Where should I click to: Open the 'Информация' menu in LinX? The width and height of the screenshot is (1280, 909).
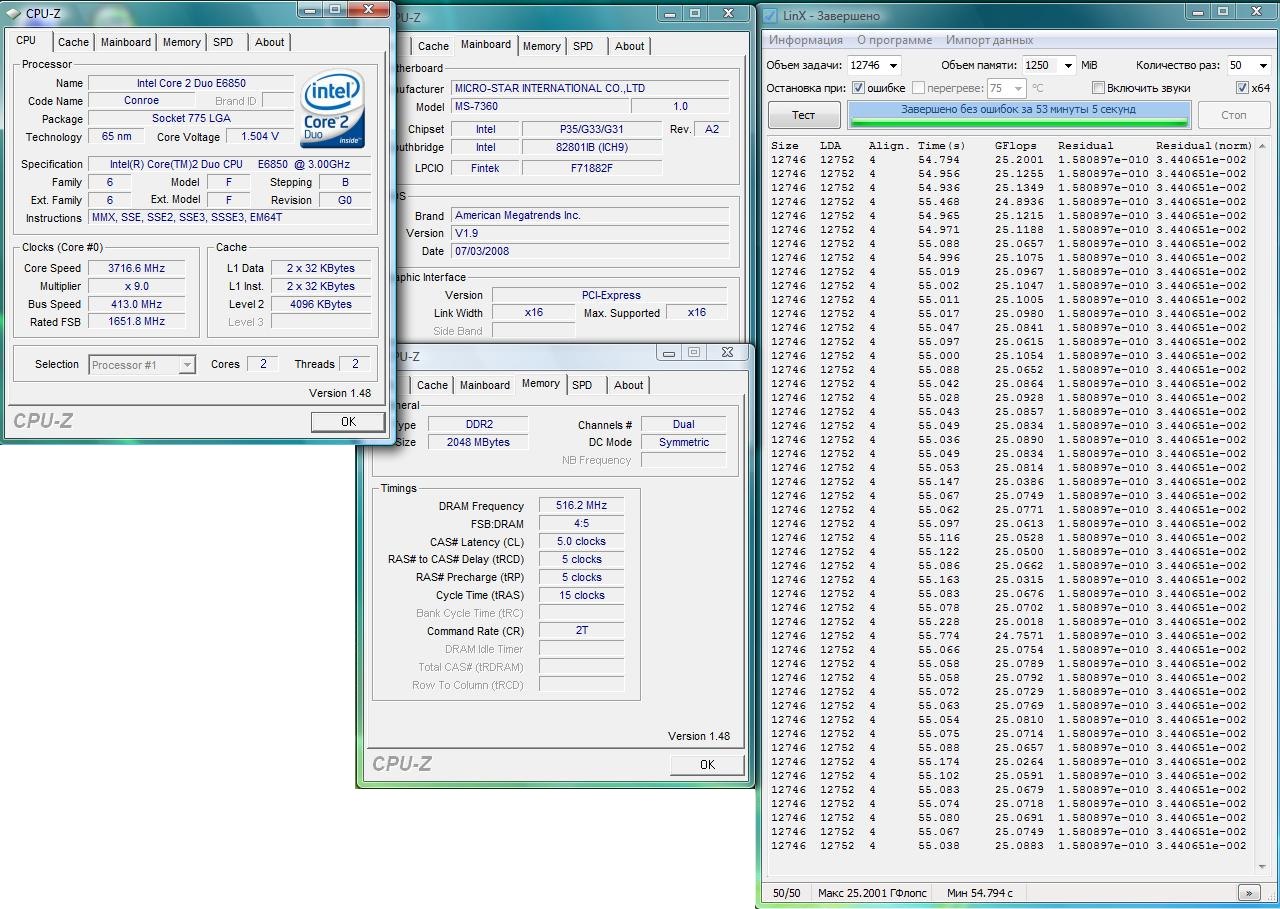[805, 40]
